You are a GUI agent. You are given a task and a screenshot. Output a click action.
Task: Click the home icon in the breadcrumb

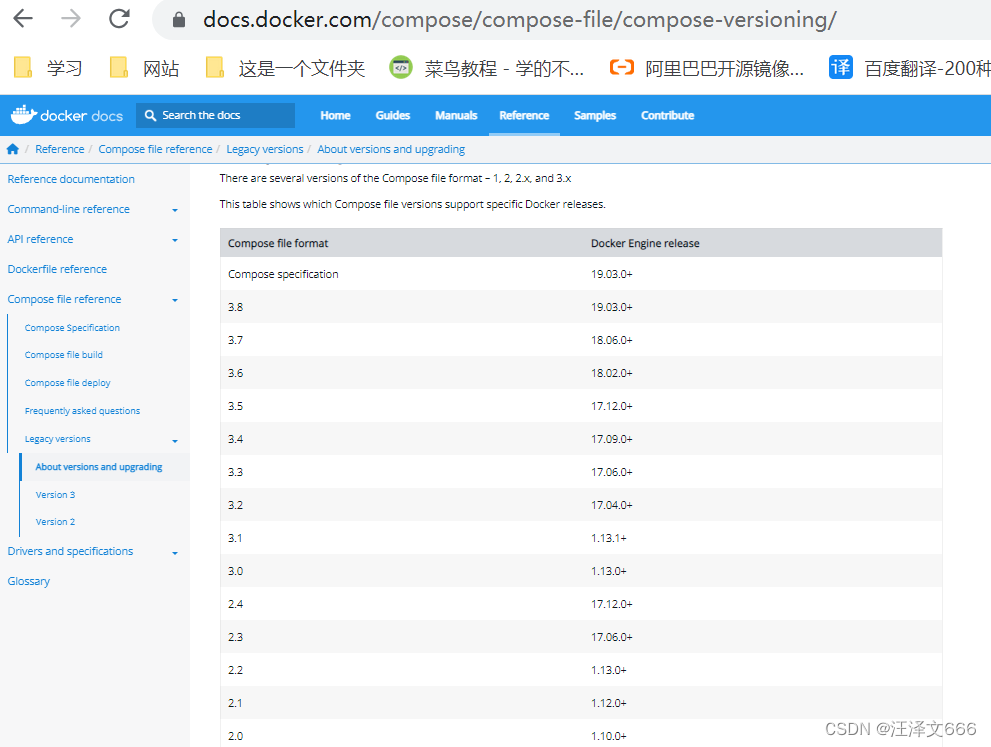click(10, 148)
